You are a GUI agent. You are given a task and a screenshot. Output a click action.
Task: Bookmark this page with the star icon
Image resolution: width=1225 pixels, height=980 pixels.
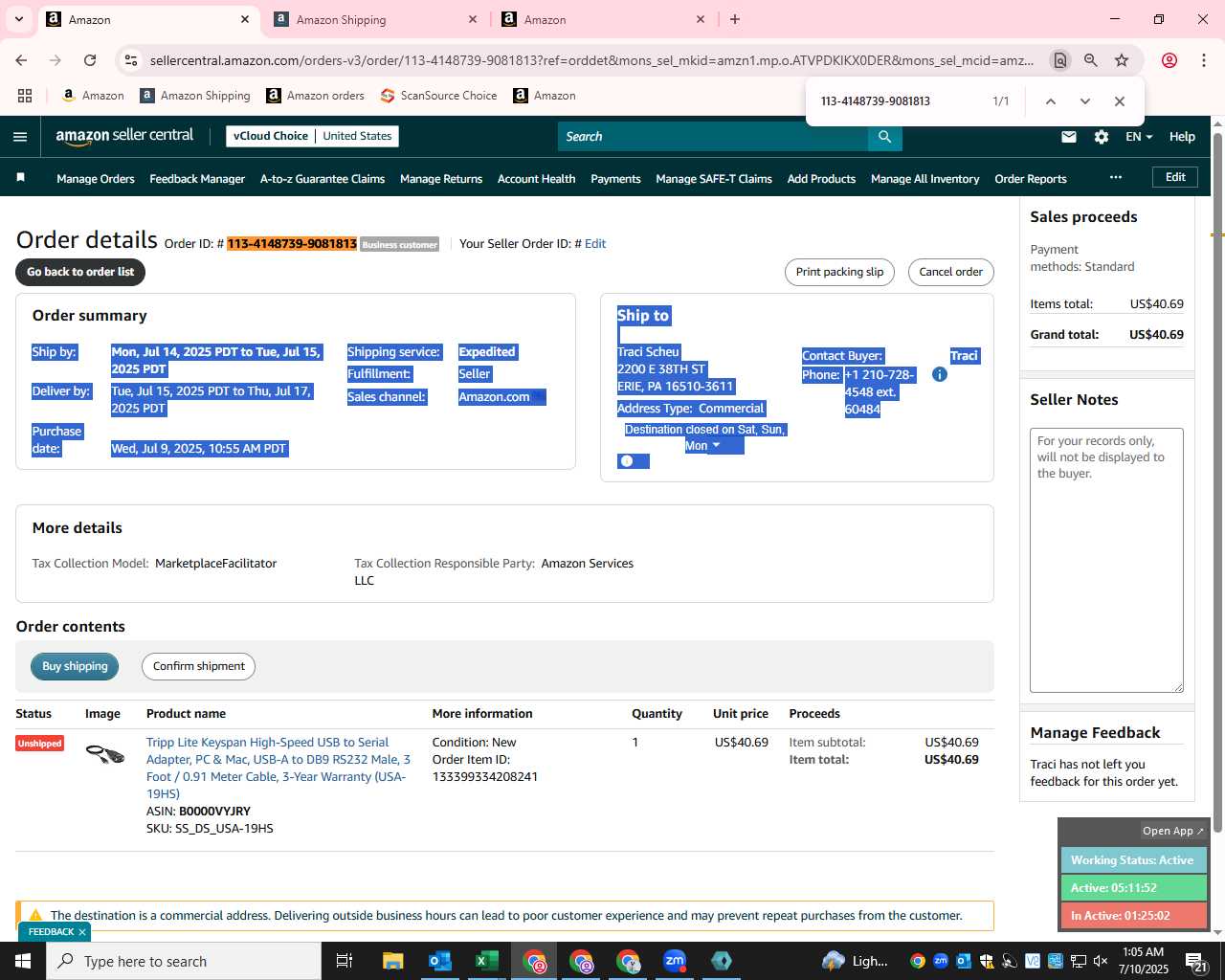[1122, 60]
